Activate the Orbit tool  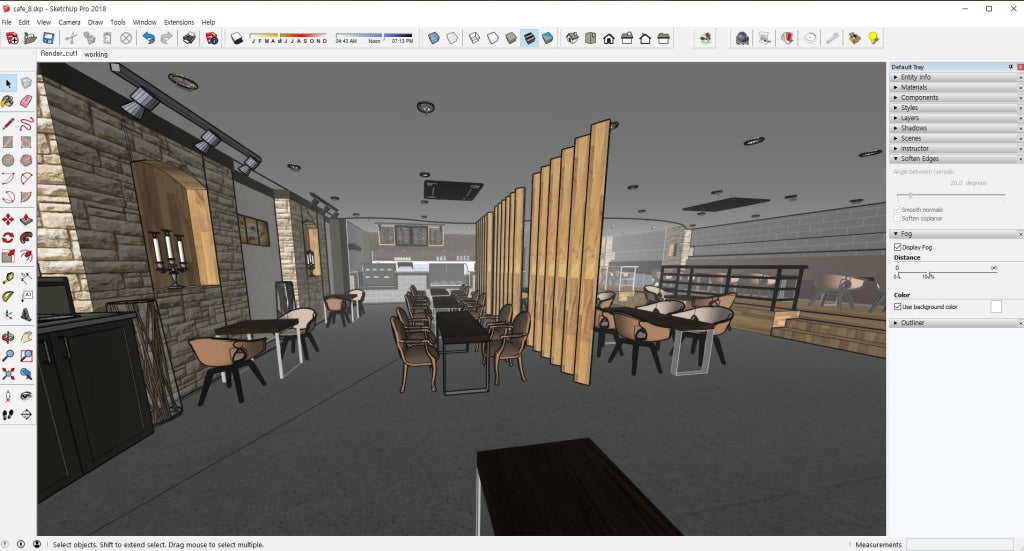pyautogui.click(x=8, y=338)
